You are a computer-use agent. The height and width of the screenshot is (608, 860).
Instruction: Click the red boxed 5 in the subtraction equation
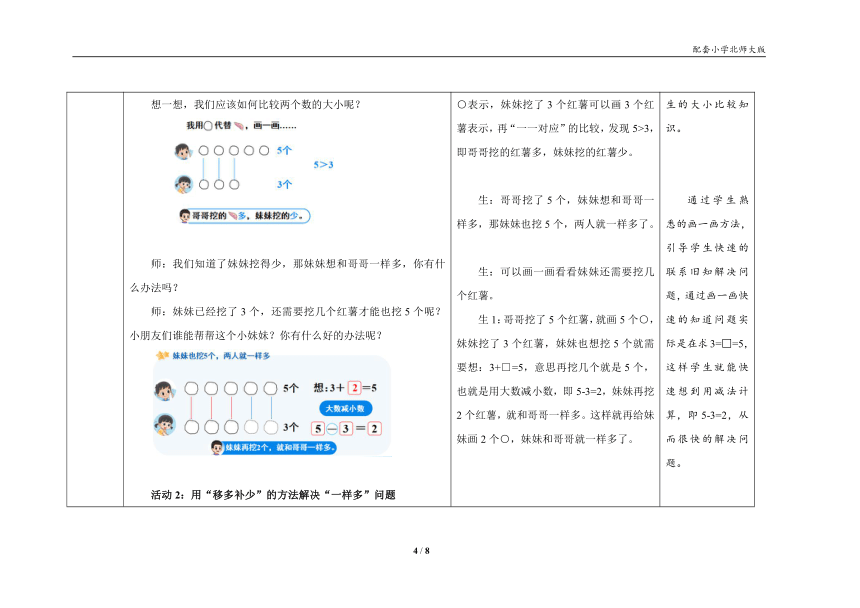click(318, 429)
